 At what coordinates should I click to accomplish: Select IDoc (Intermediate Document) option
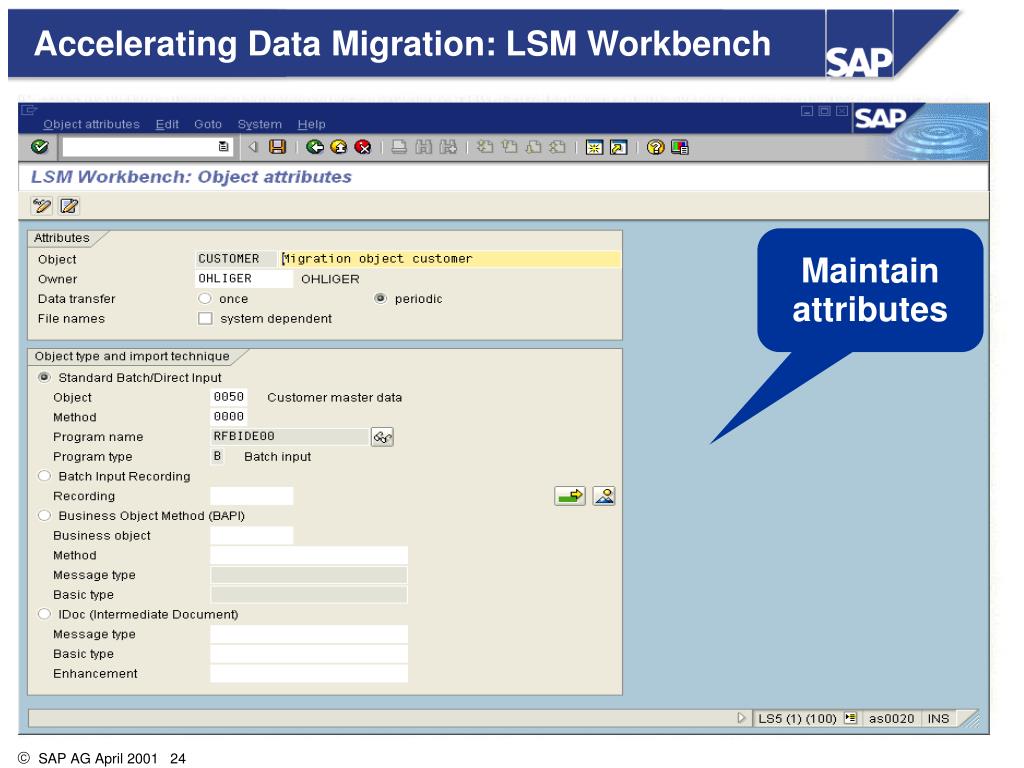point(44,614)
